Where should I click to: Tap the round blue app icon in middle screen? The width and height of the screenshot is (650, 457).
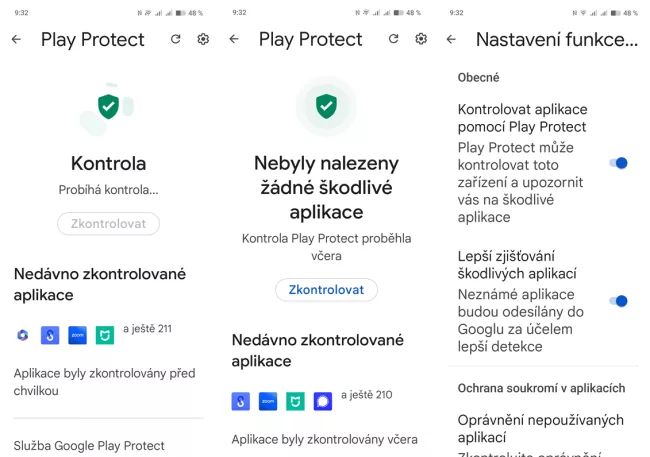pyautogui.click(x=322, y=401)
